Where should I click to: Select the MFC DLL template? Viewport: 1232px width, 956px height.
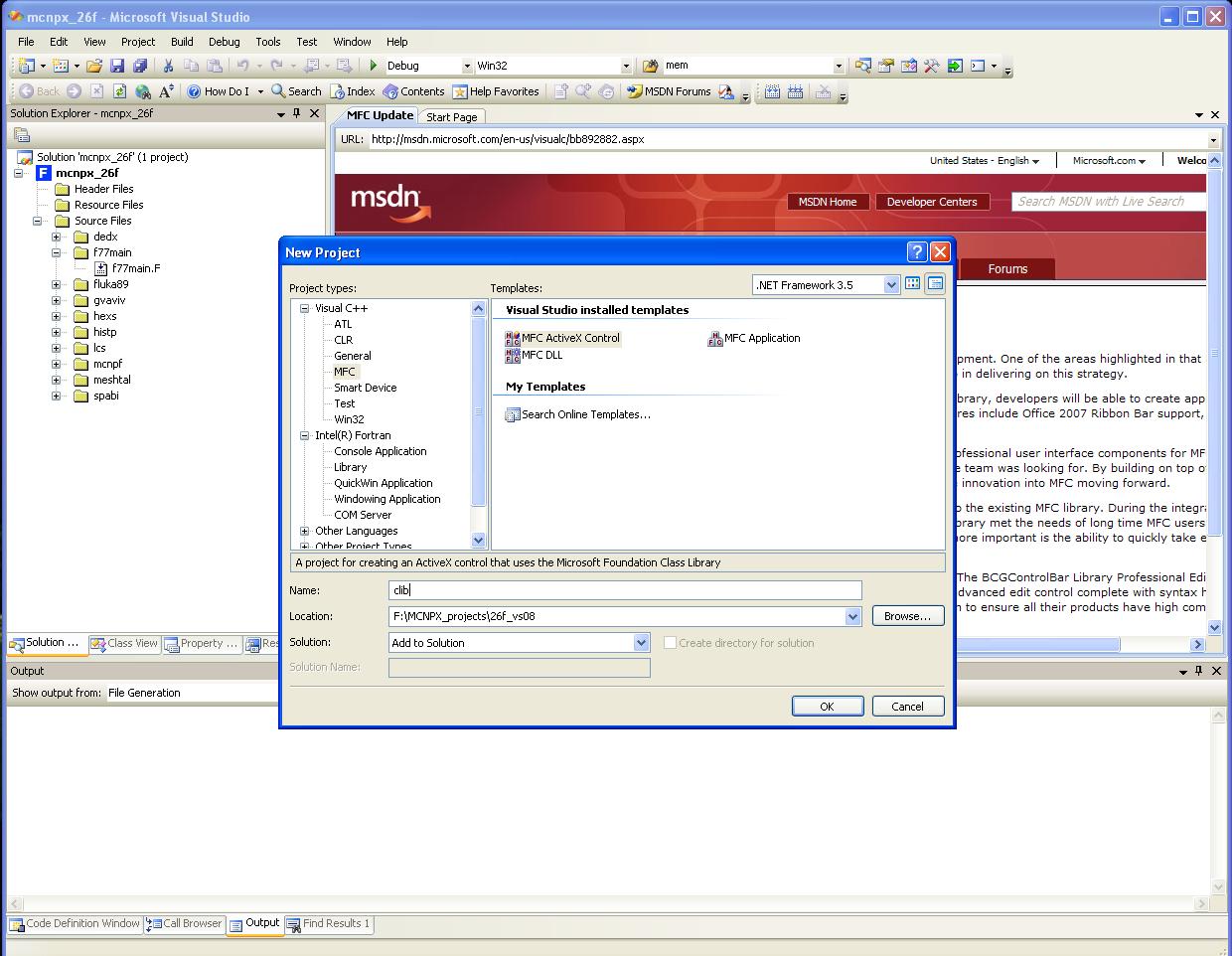[x=534, y=355]
